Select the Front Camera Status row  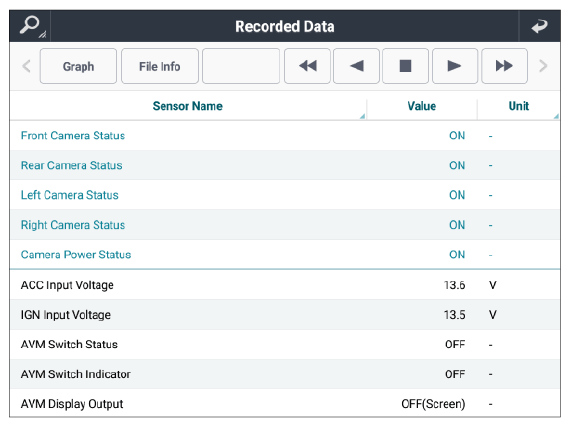pos(285,136)
